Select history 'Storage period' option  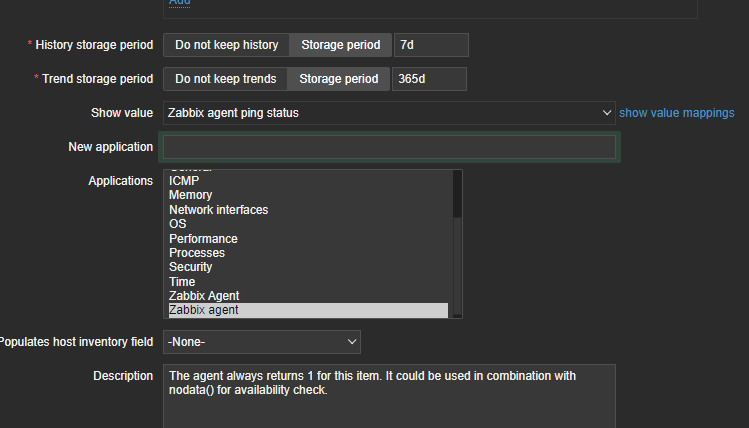click(340, 45)
